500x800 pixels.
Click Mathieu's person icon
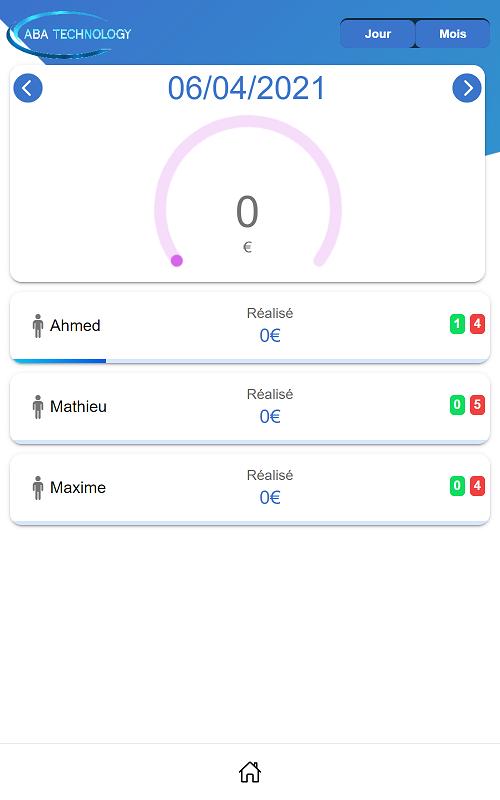pos(38,407)
